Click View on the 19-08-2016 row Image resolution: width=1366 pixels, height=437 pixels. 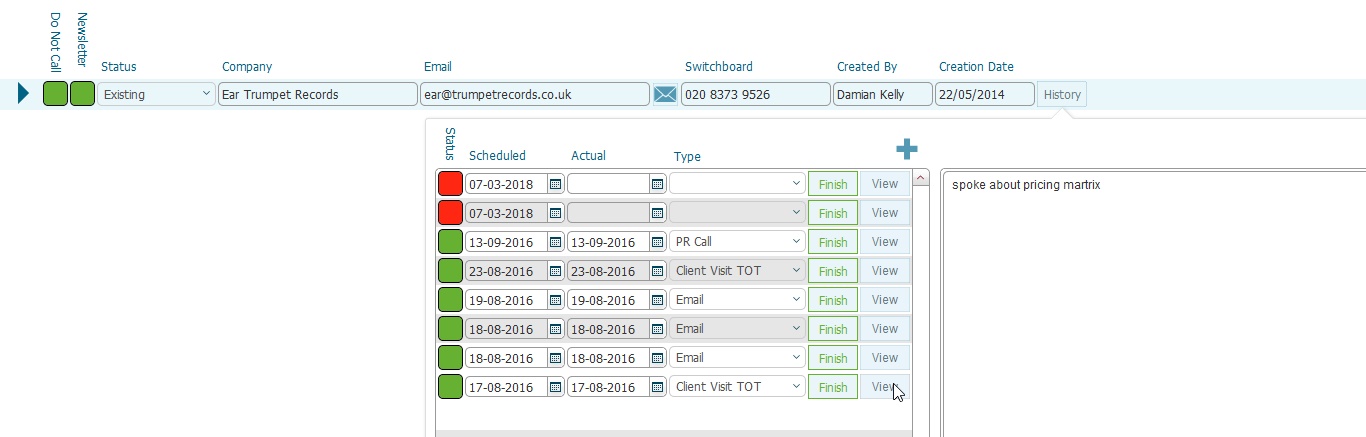pos(885,300)
